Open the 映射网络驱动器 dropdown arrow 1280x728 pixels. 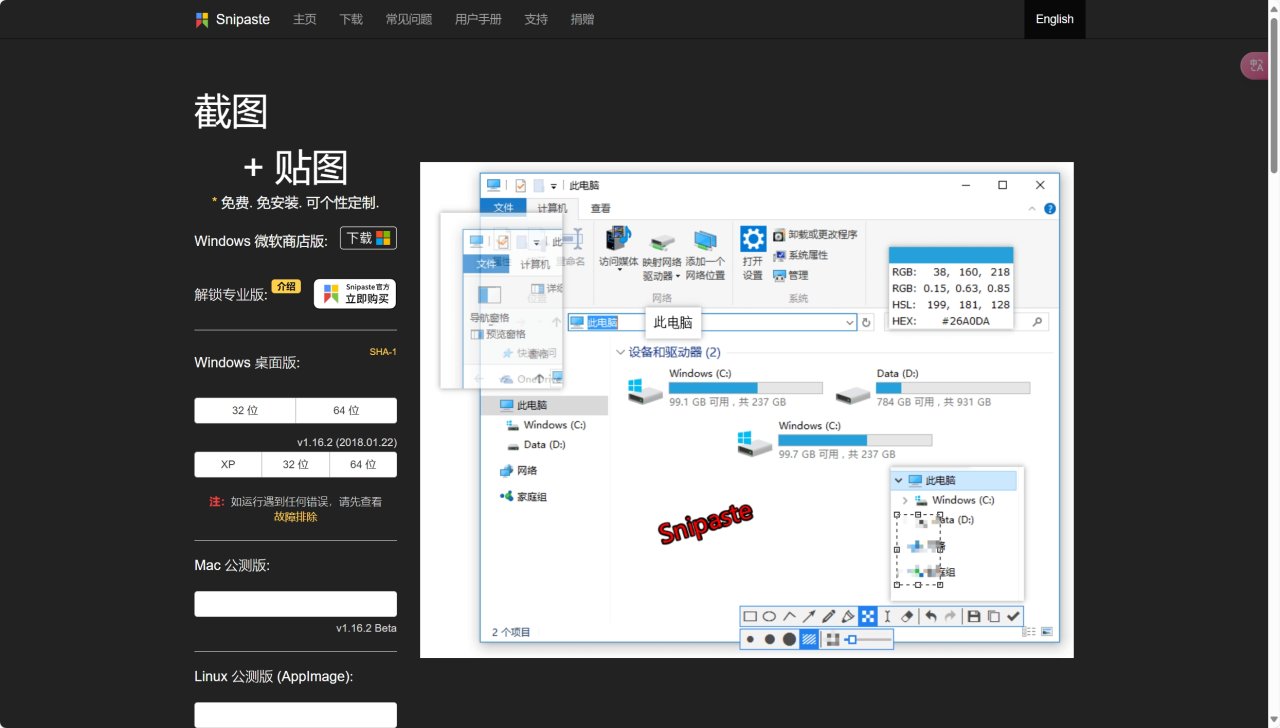click(678, 277)
